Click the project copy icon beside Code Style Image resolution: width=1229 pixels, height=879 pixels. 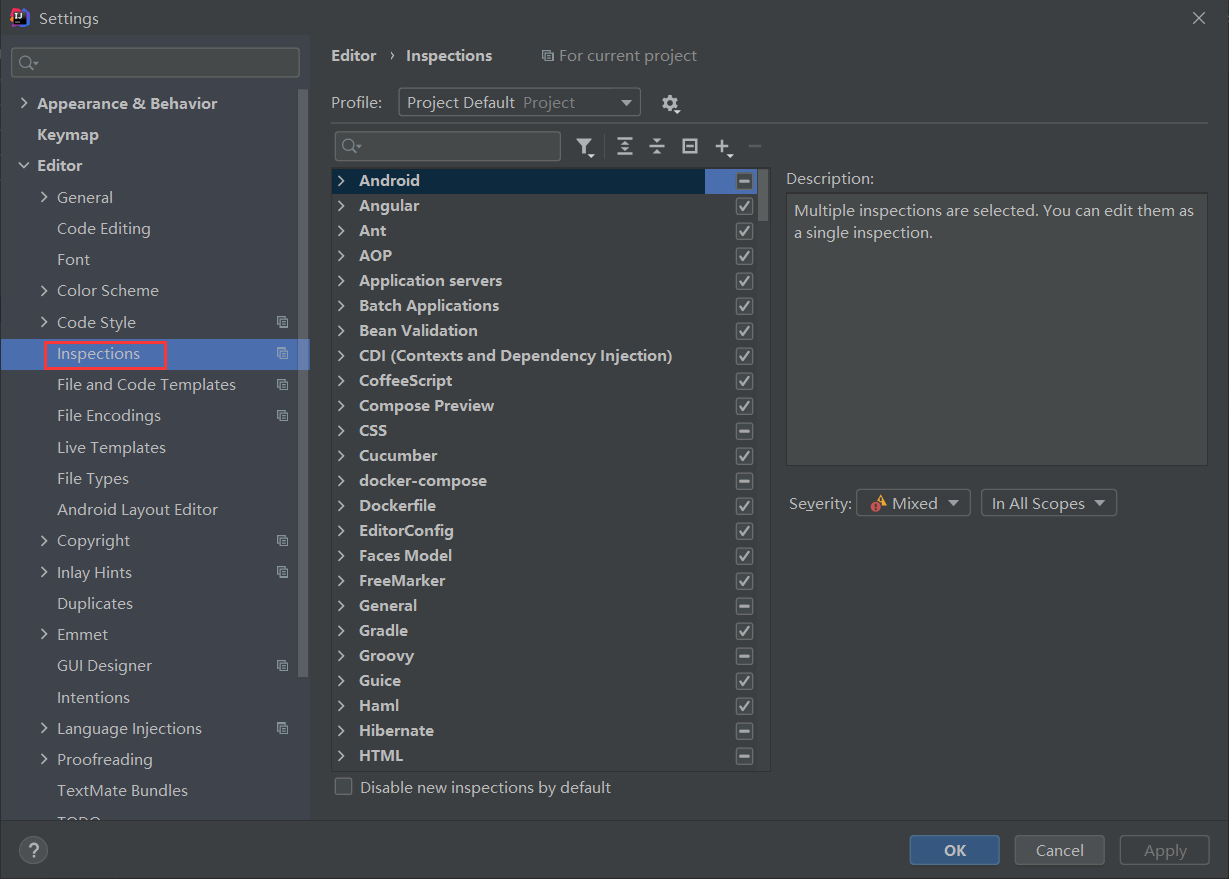point(283,322)
